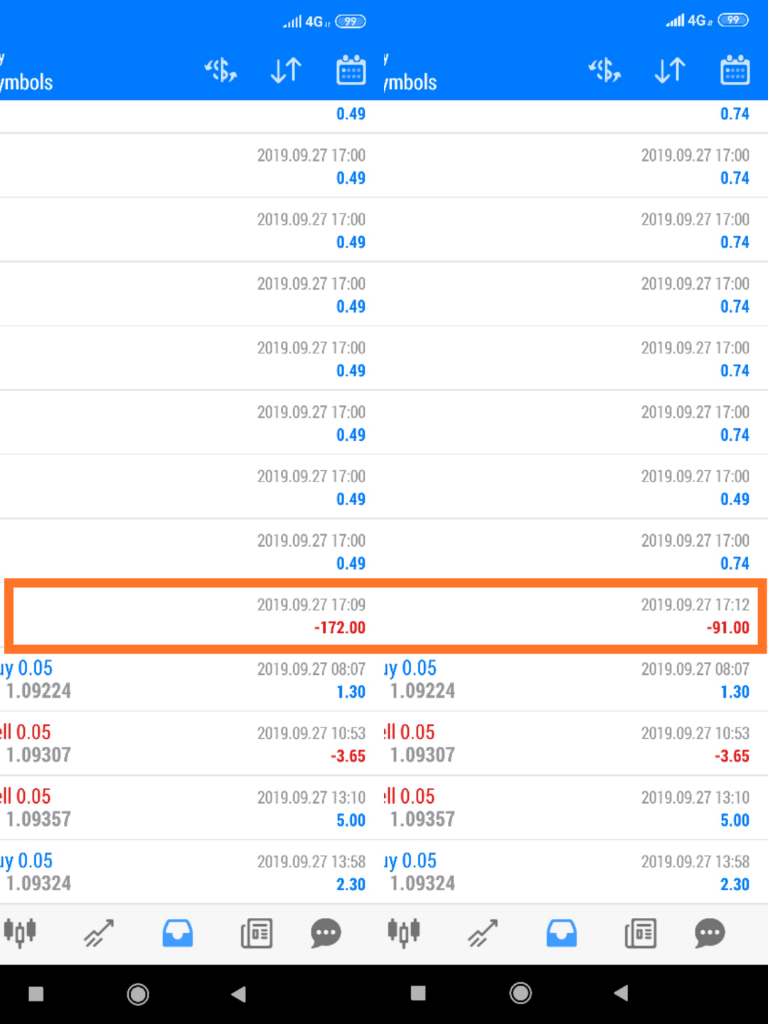This screenshot has width=768, height=1024.
Task: Tap Android recent-apps square below the -91.00 screen
Action: click(418, 994)
